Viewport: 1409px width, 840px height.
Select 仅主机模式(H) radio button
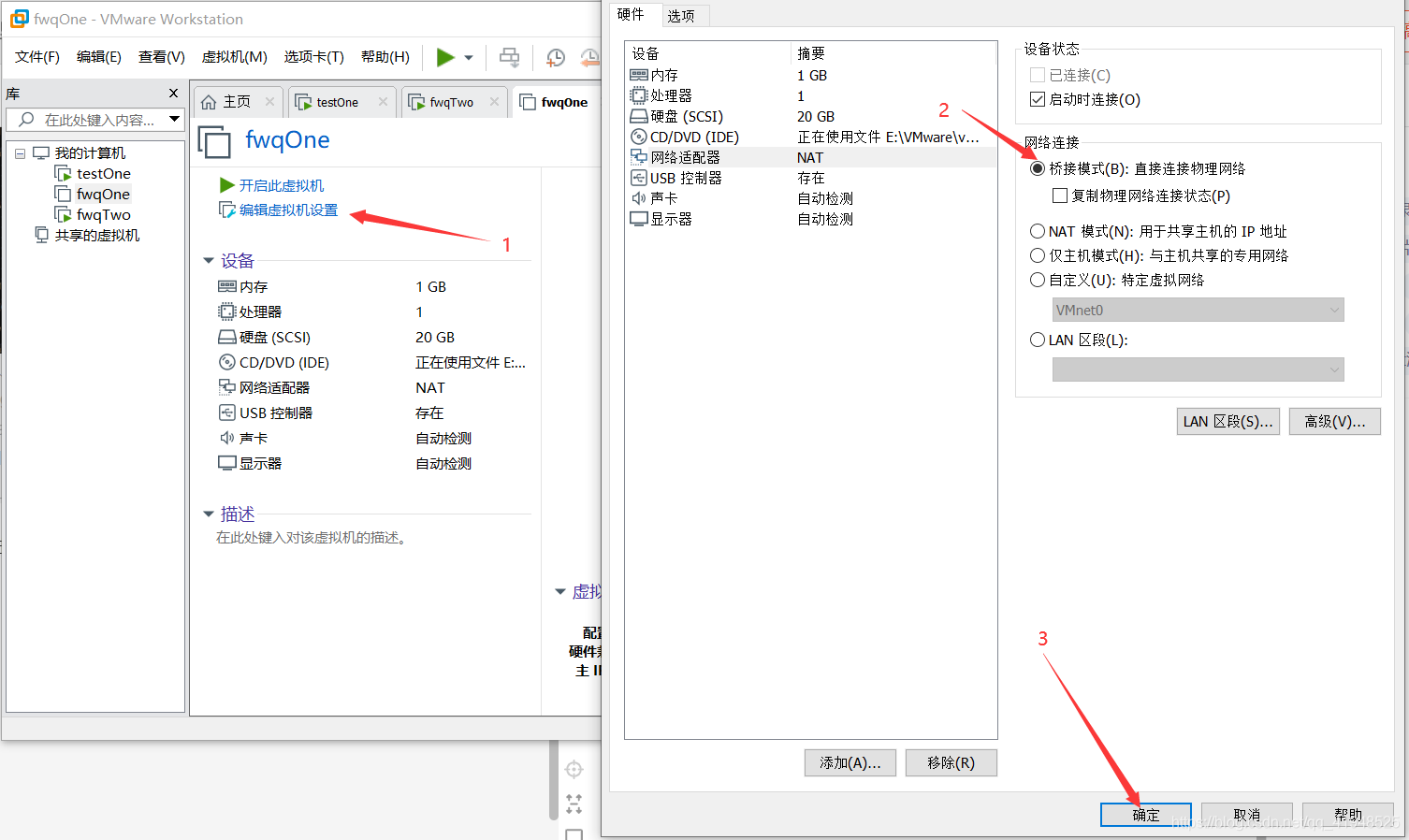(x=1037, y=255)
